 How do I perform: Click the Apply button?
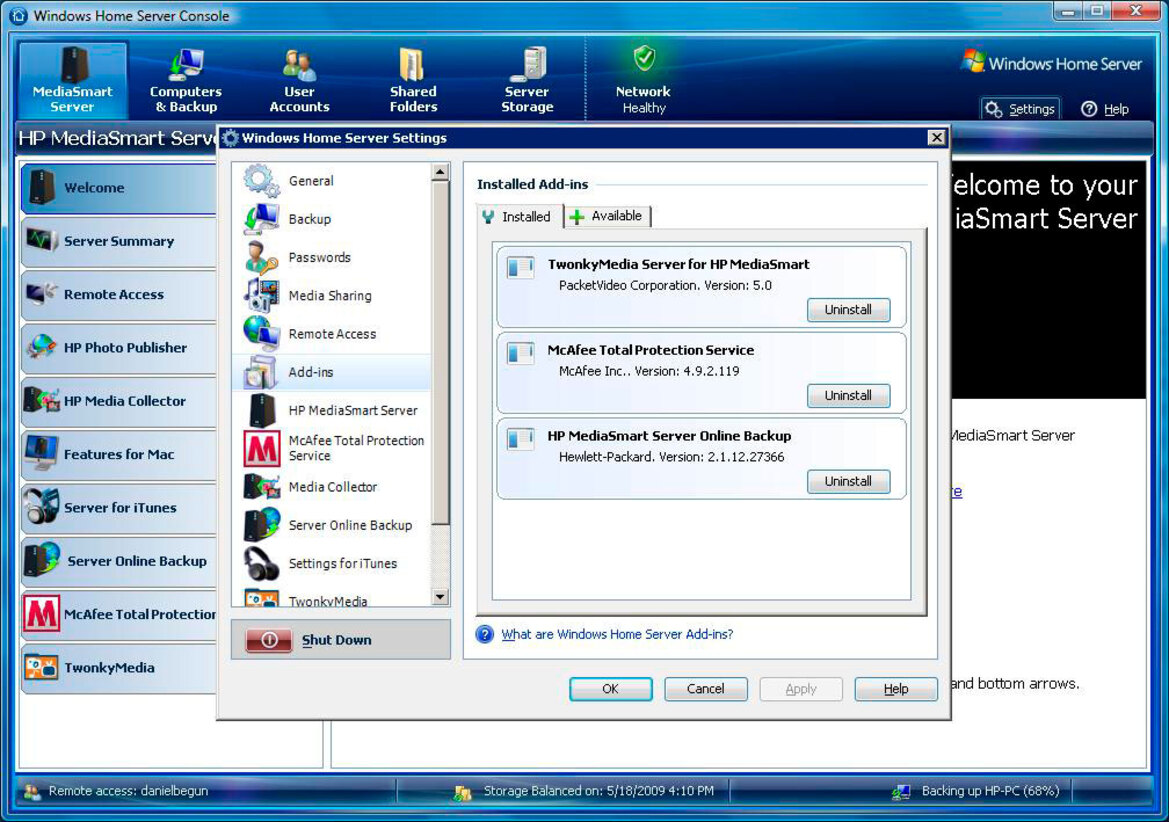tap(801, 689)
